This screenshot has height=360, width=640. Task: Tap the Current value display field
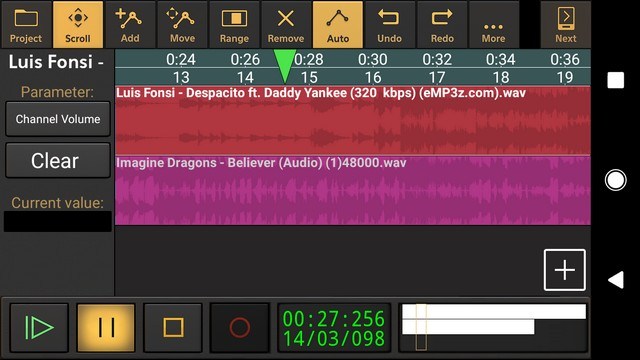pyautogui.click(x=58, y=221)
